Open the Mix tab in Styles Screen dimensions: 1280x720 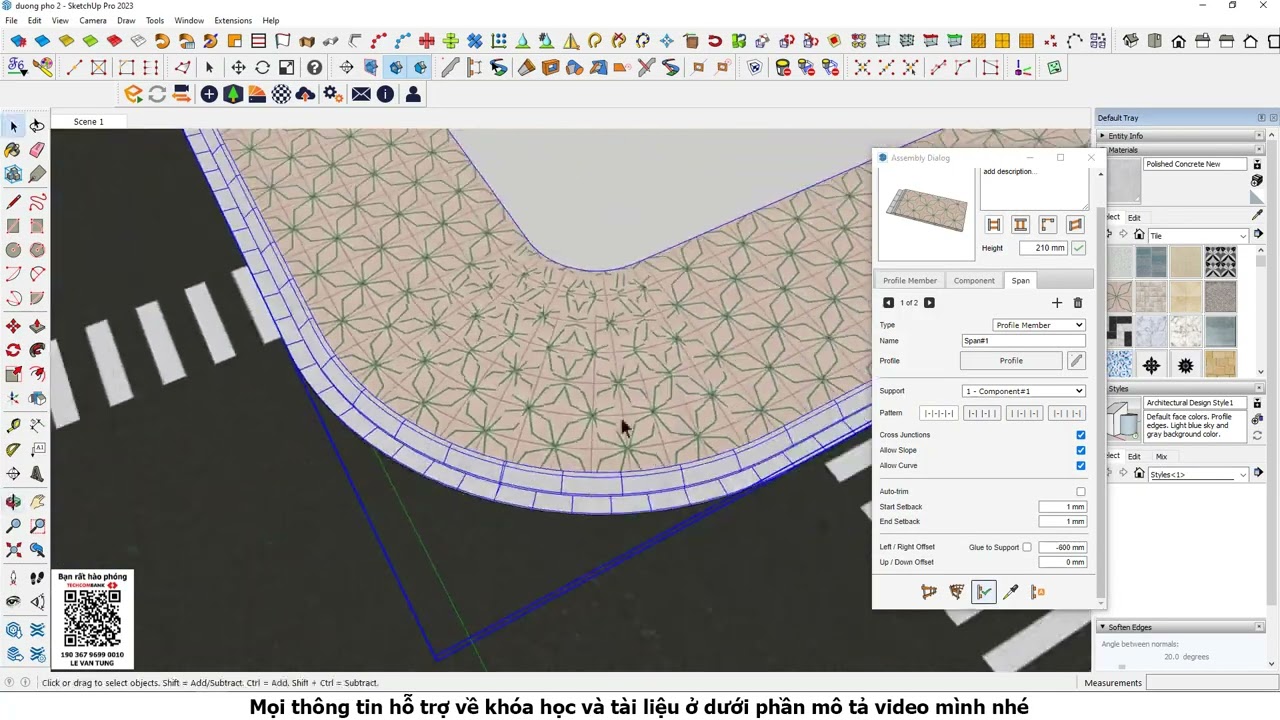[1161, 456]
